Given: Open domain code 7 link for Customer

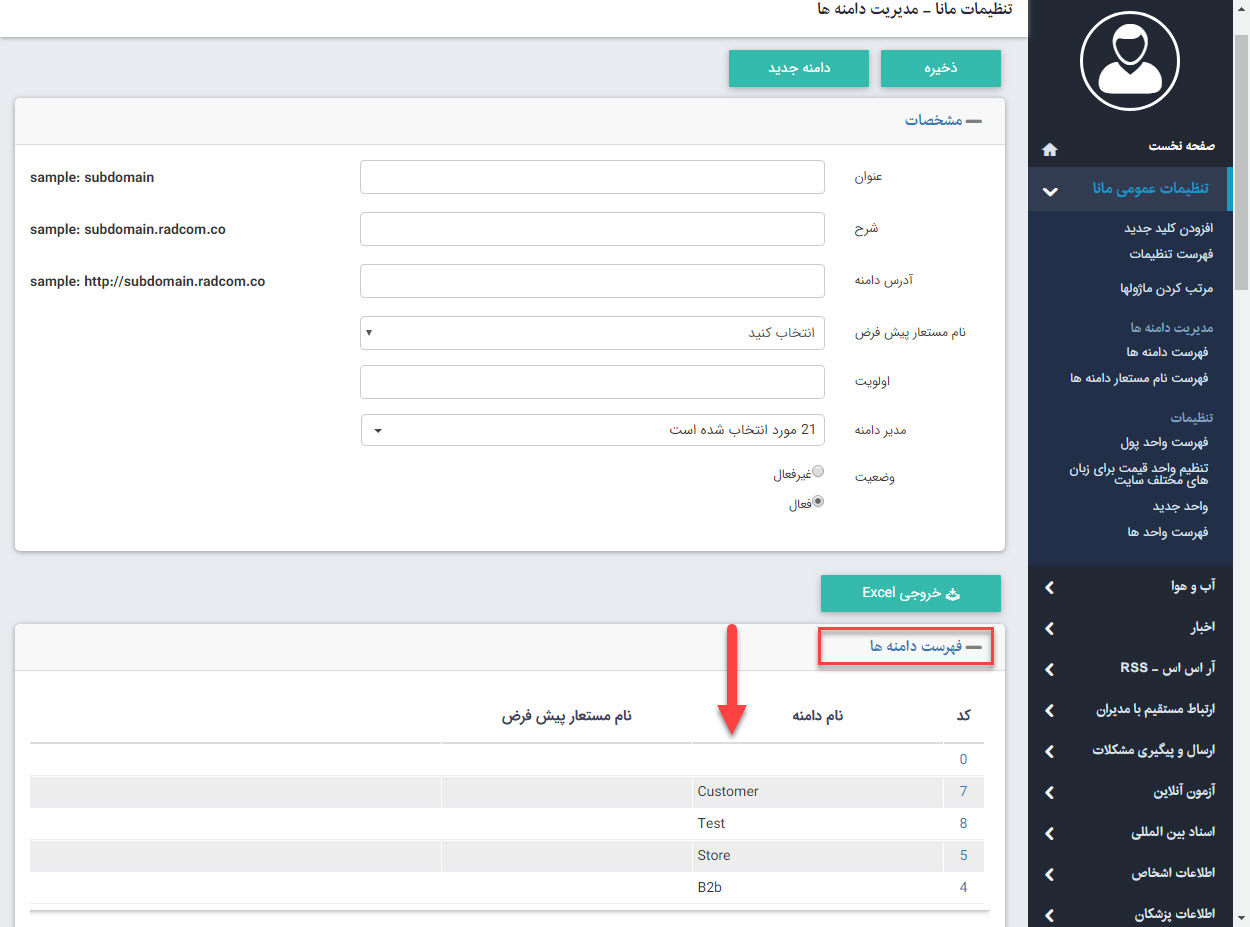Looking at the screenshot, I should (963, 792).
